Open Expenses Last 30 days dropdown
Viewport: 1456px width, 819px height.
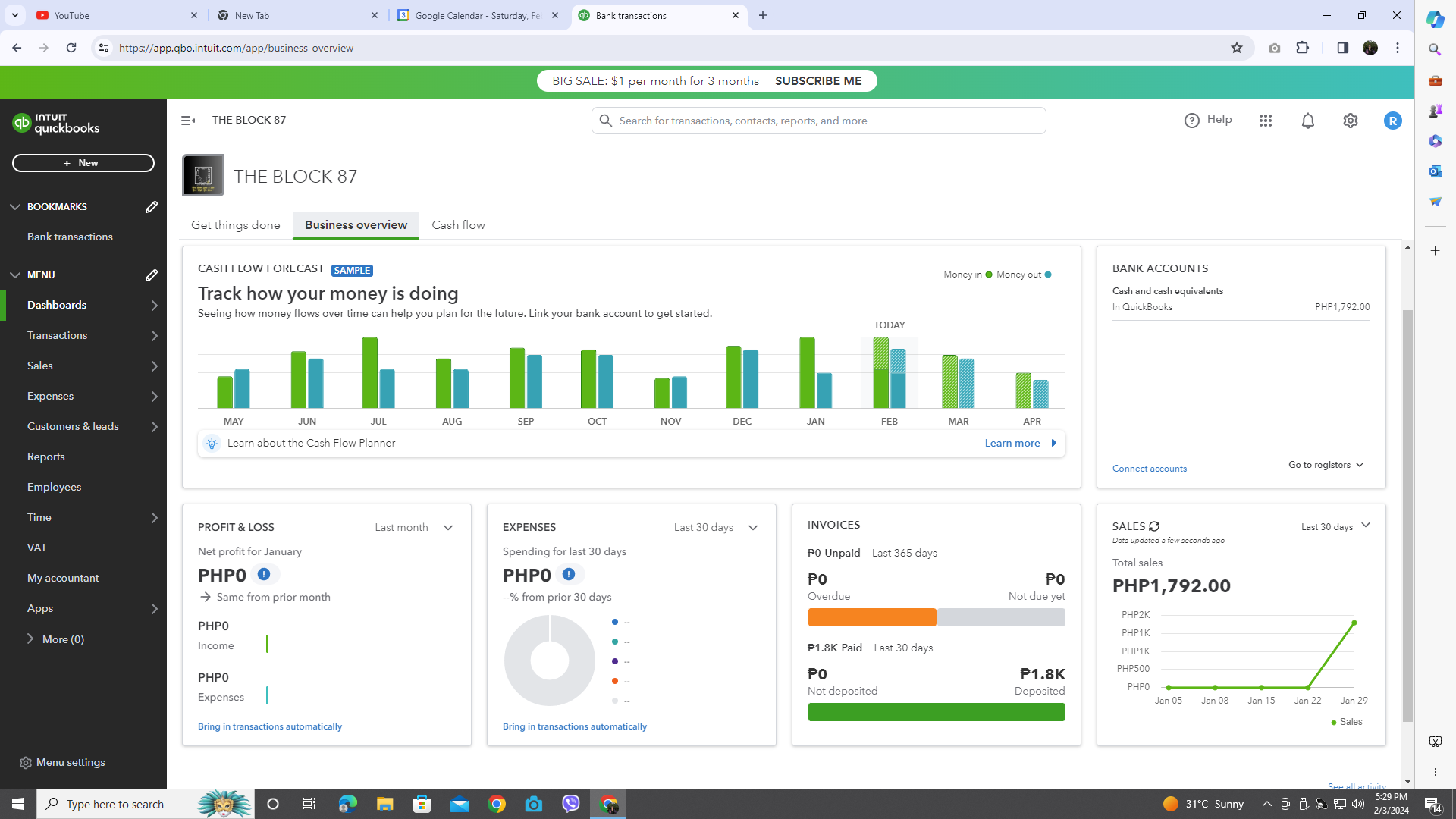pyautogui.click(x=716, y=528)
